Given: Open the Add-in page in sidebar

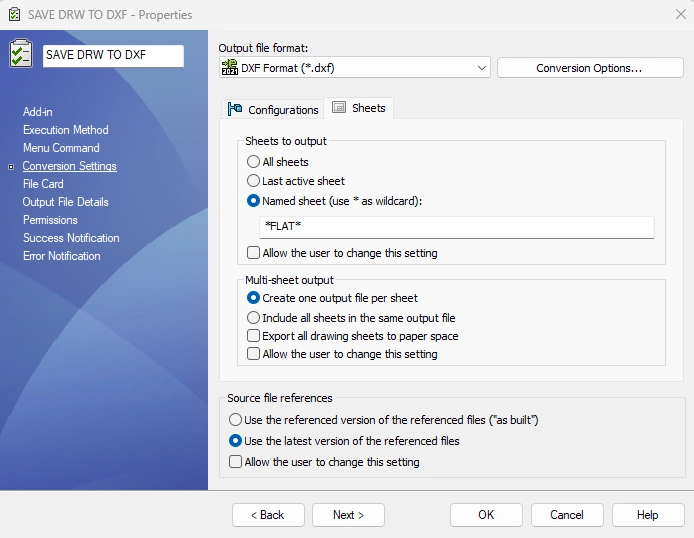Looking at the screenshot, I should (x=38, y=111).
